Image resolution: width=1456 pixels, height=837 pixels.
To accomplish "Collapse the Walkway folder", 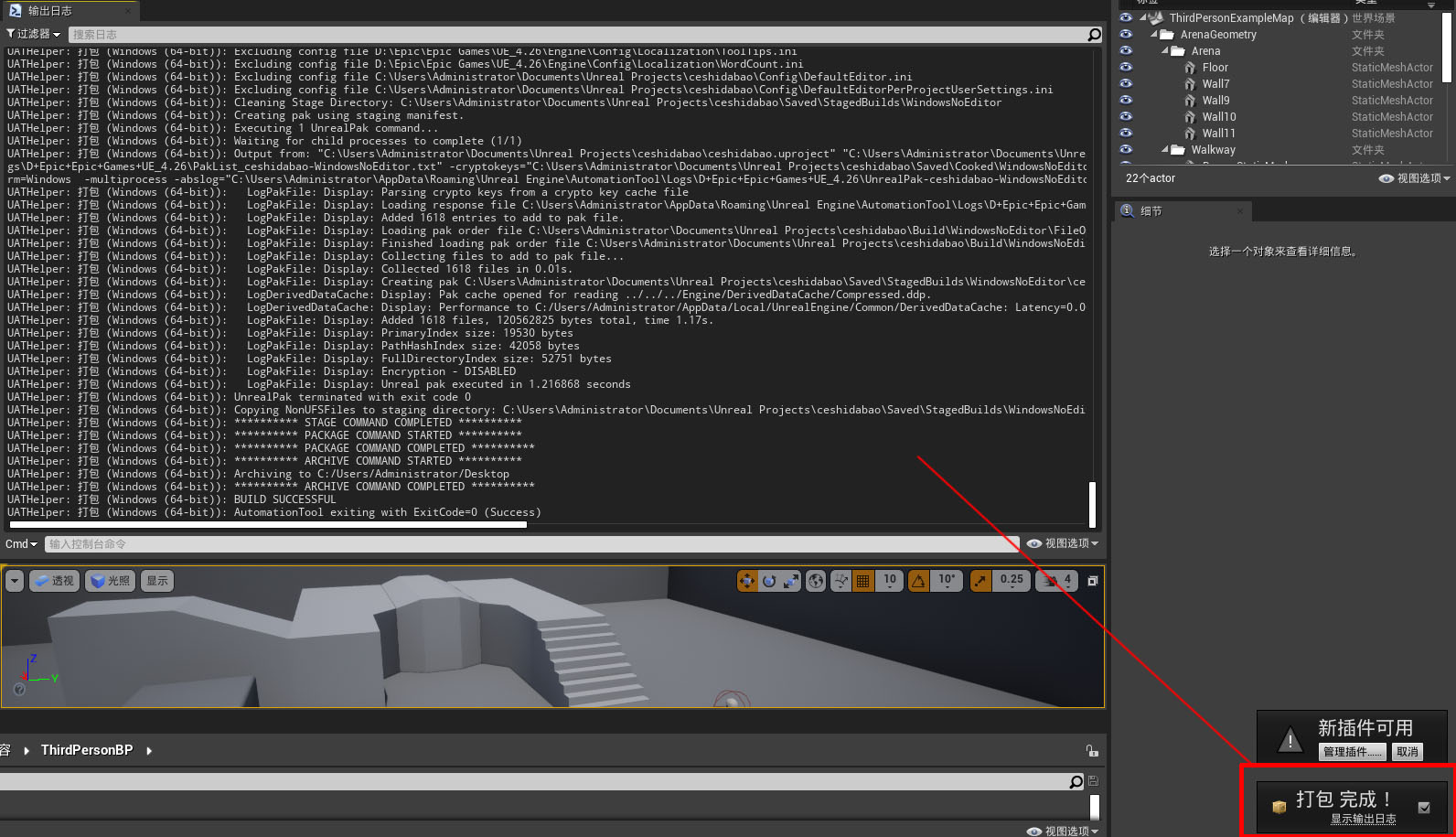I will [1165, 149].
